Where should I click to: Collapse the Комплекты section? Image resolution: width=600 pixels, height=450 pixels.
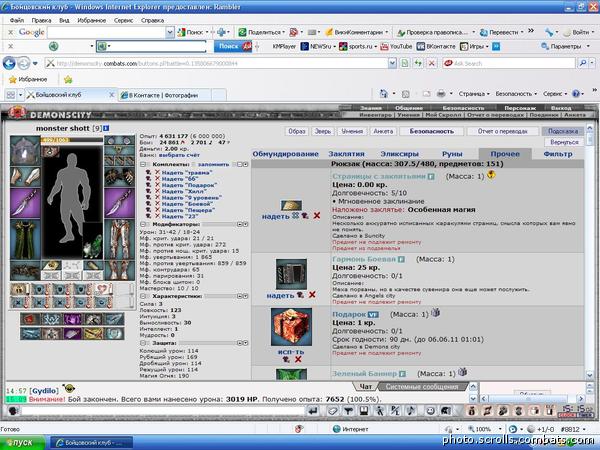click(143, 165)
